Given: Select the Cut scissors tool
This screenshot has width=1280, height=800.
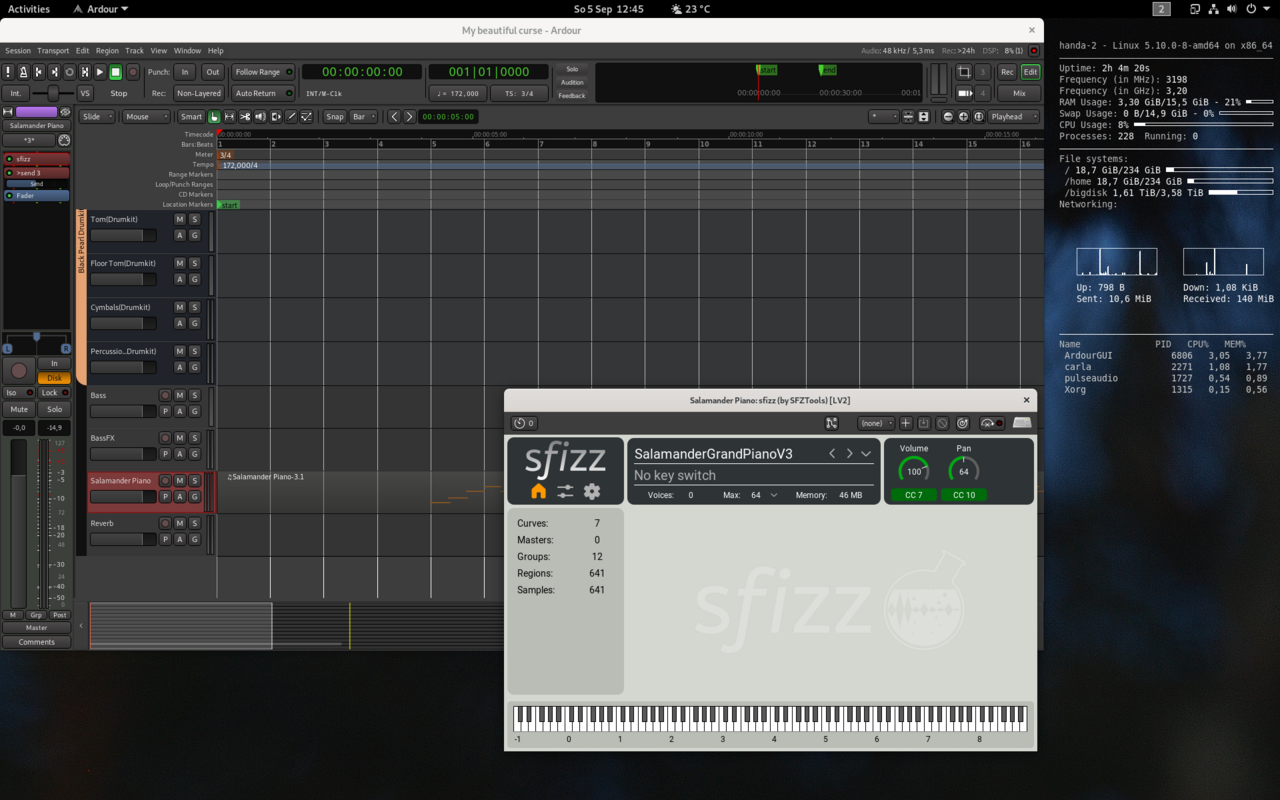Looking at the screenshot, I should pos(245,117).
